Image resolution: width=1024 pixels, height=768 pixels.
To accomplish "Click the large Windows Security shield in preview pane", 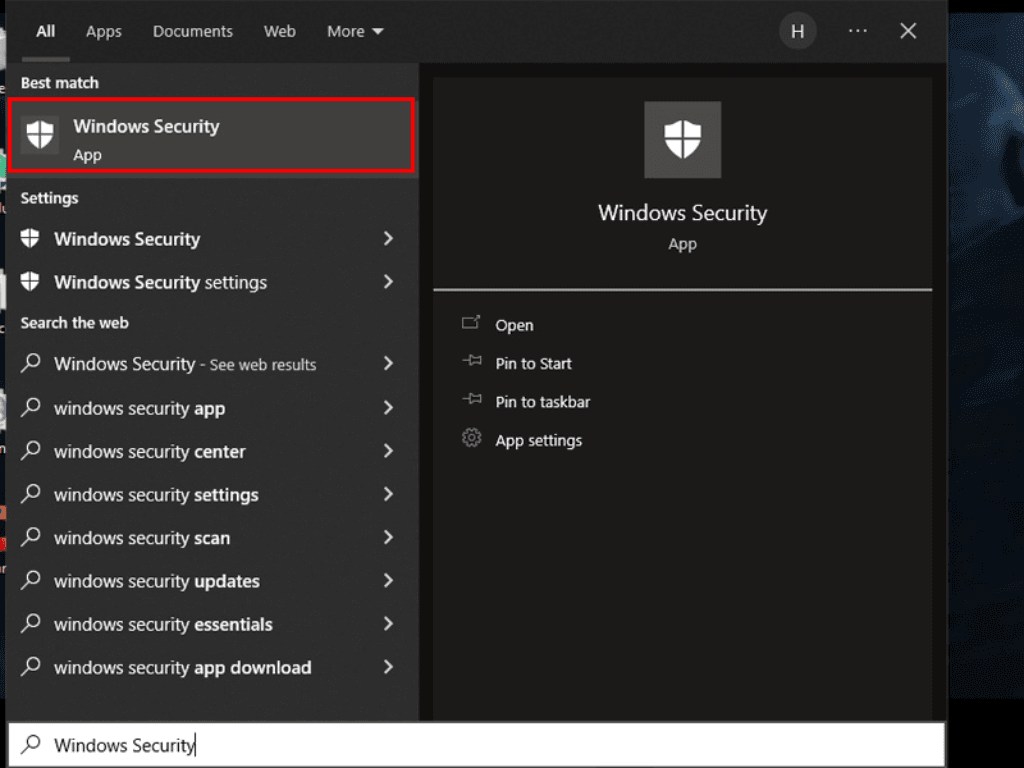I will pyautogui.click(x=682, y=139).
